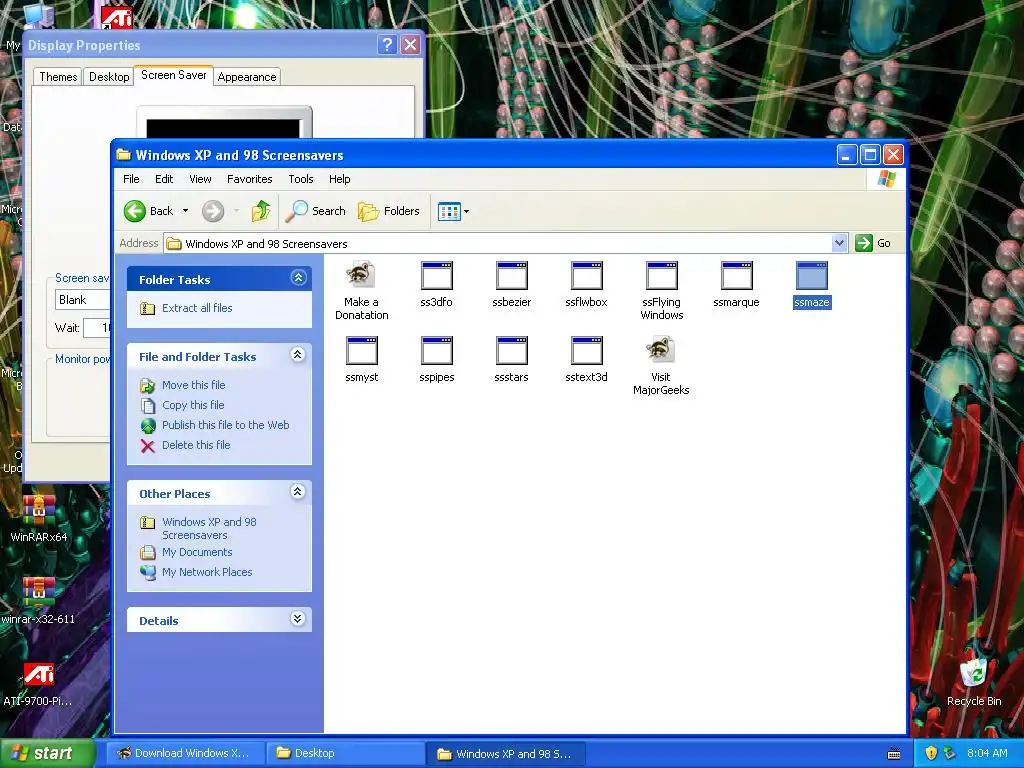
Task: Switch to Themes tab in Display Properties
Action: click(58, 77)
